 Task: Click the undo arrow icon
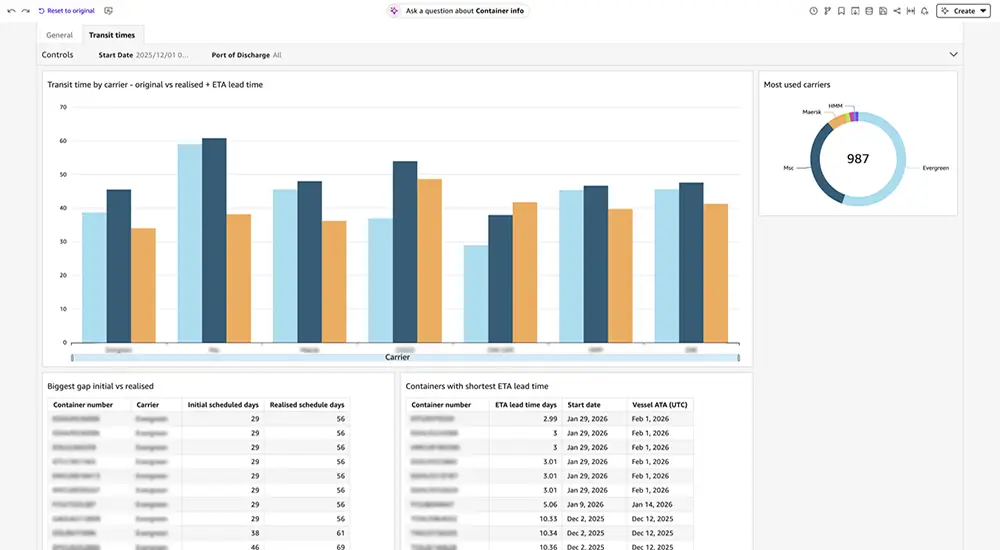point(11,11)
